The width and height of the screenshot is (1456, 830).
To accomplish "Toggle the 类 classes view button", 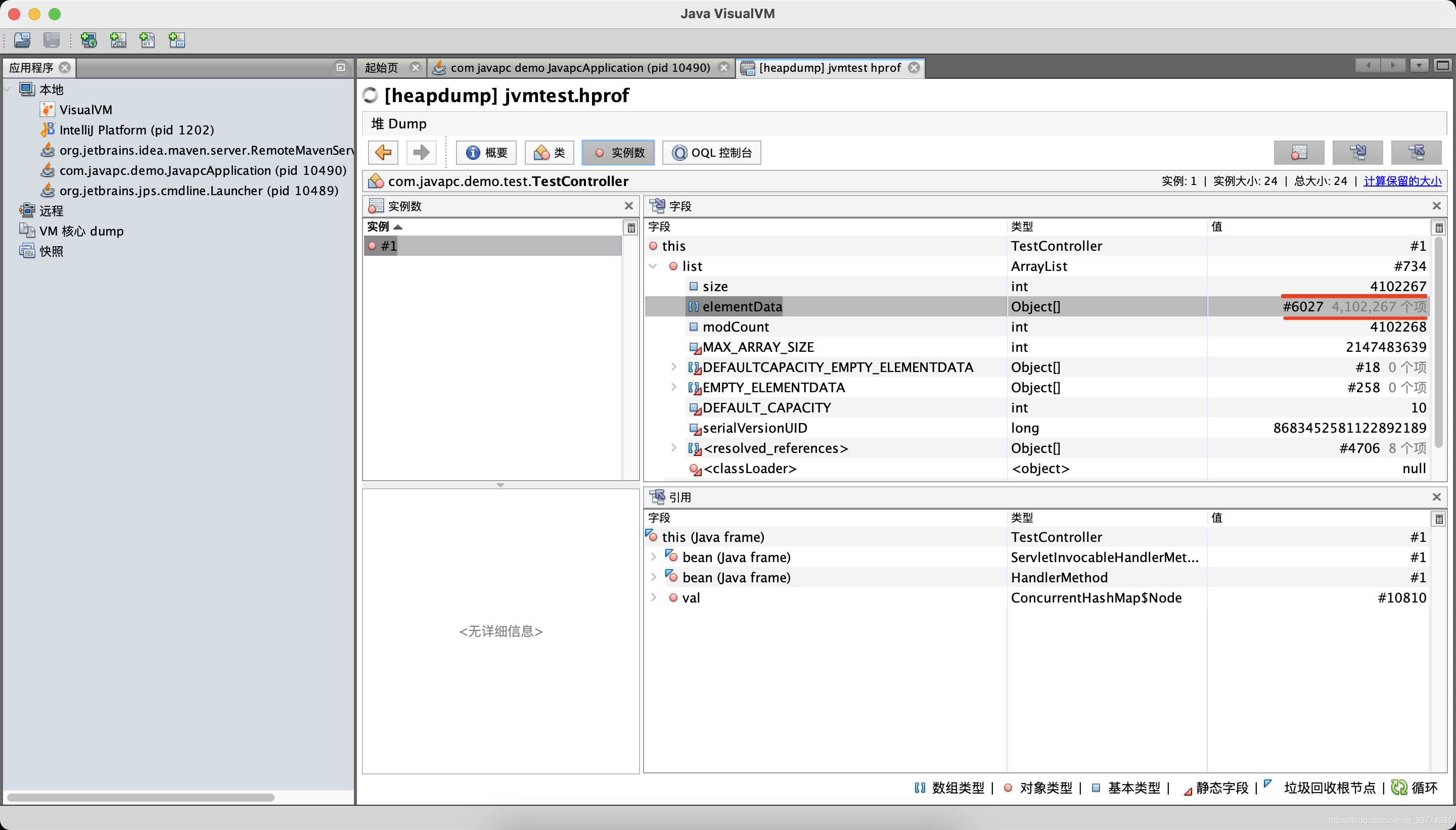I will coord(549,152).
